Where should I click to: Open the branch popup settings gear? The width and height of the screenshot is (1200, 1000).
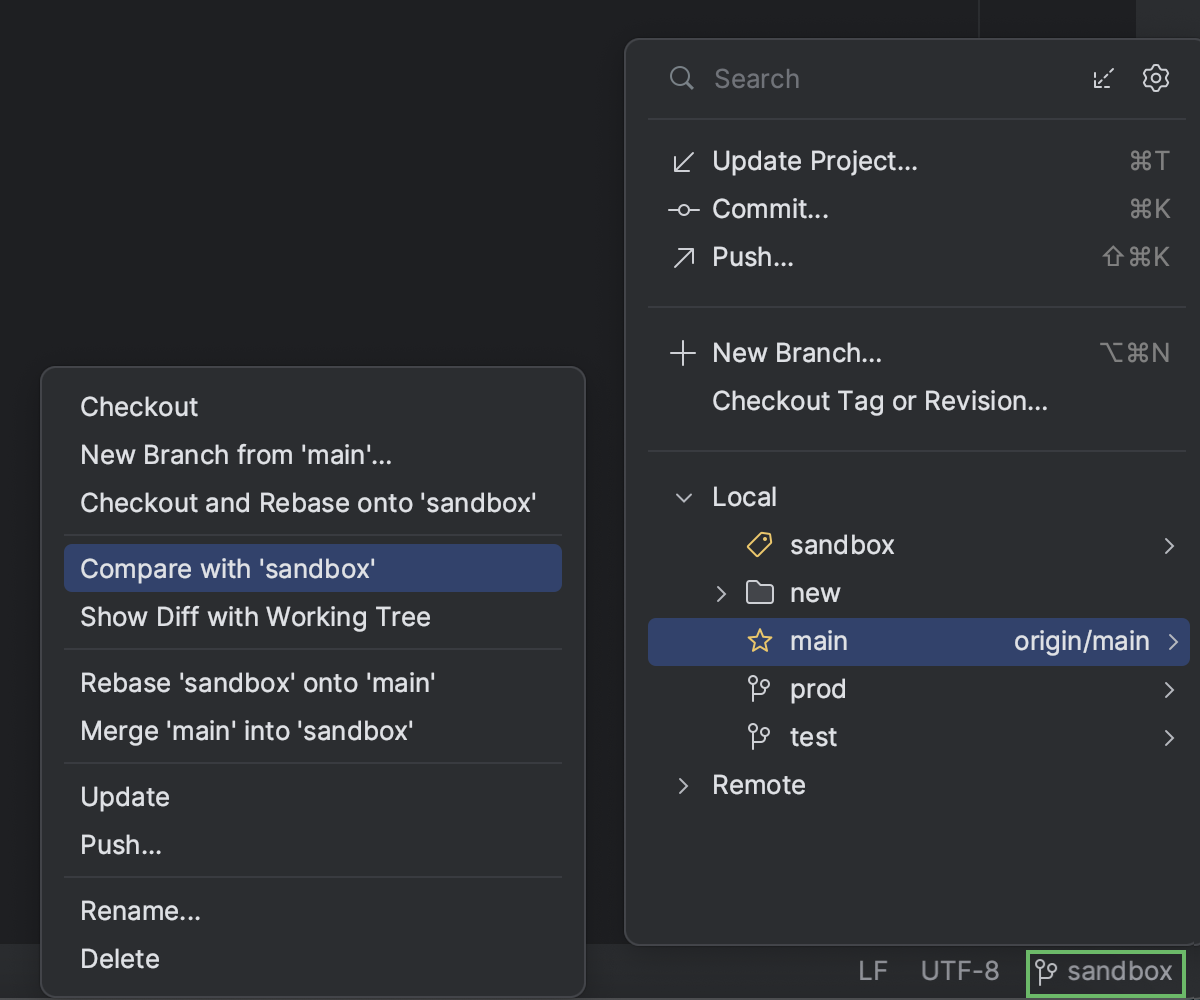click(1156, 78)
